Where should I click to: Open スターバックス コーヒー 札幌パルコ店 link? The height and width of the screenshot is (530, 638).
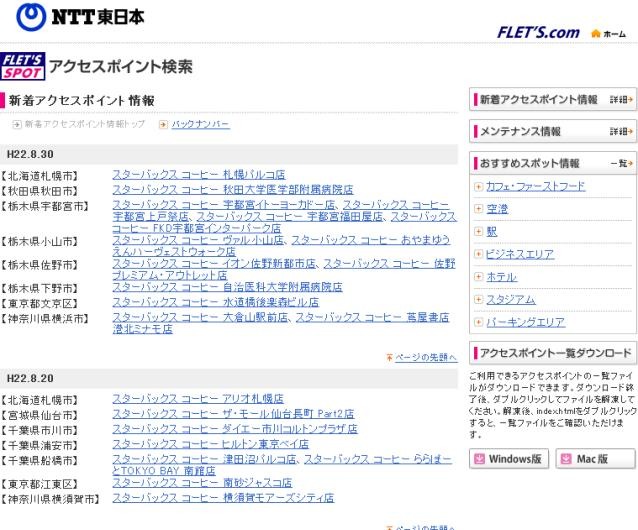pos(199,175)
